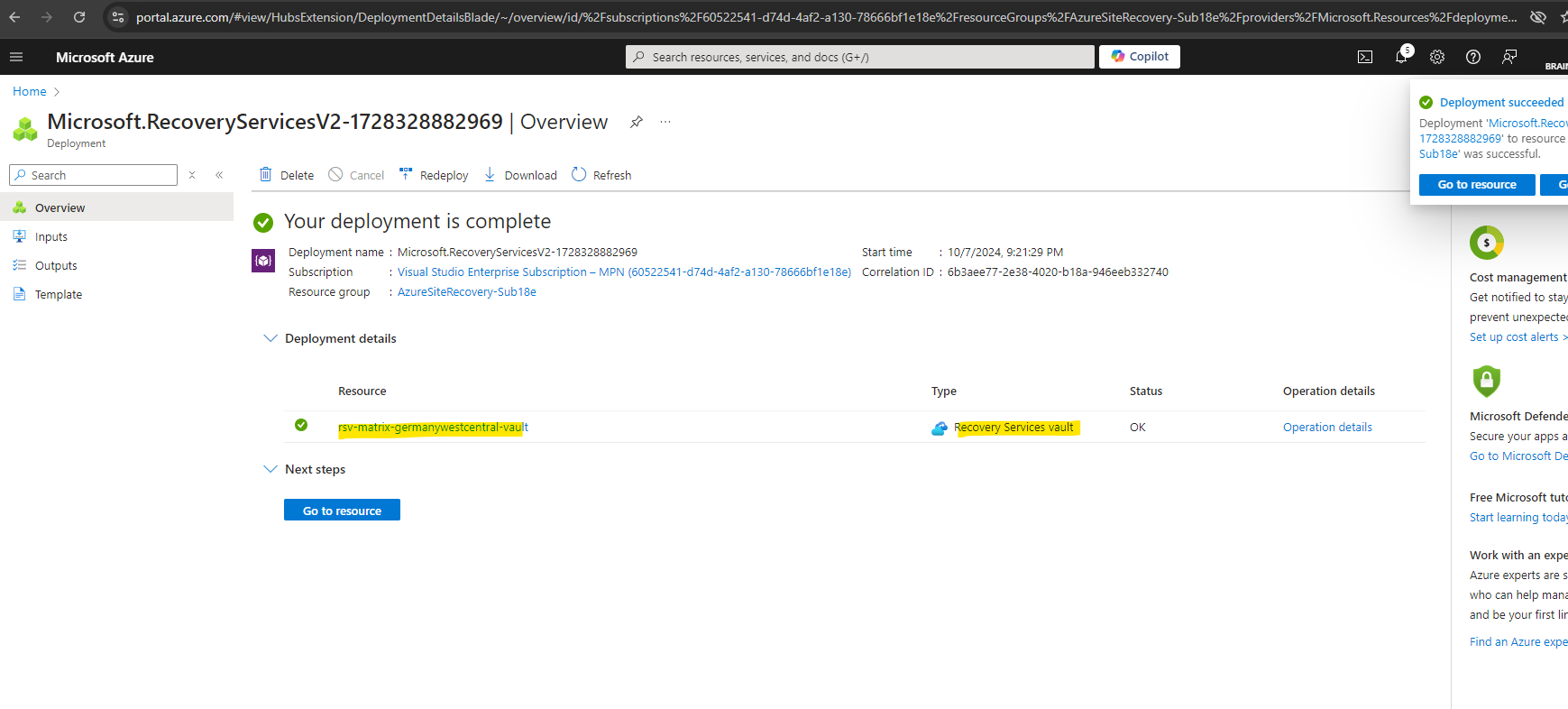
Task: Open the Help question mark menu
Action: (1473, 57)
